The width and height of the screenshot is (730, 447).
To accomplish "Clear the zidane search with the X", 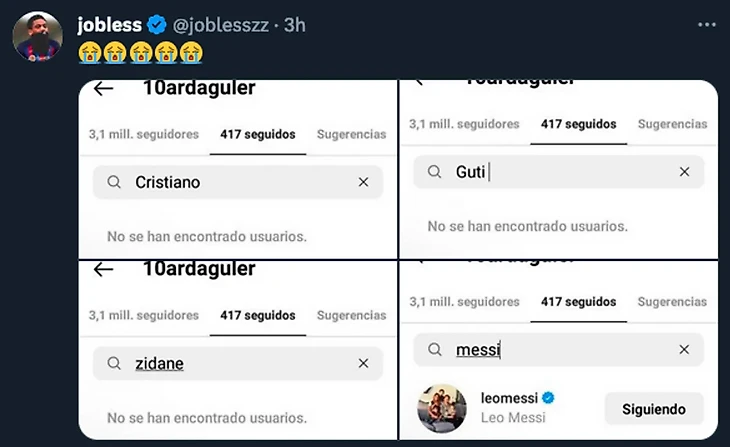I will 363,364.
